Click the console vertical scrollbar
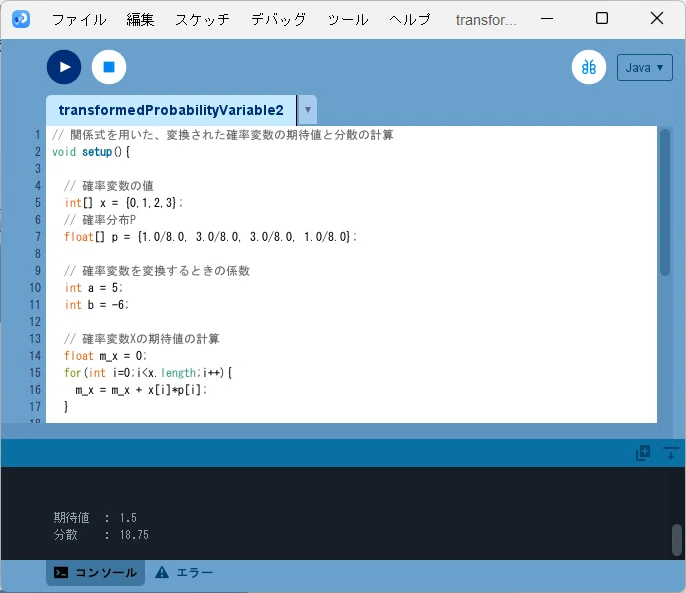The image size is (686, 593). pyautogui.click(x=676, y=540)
